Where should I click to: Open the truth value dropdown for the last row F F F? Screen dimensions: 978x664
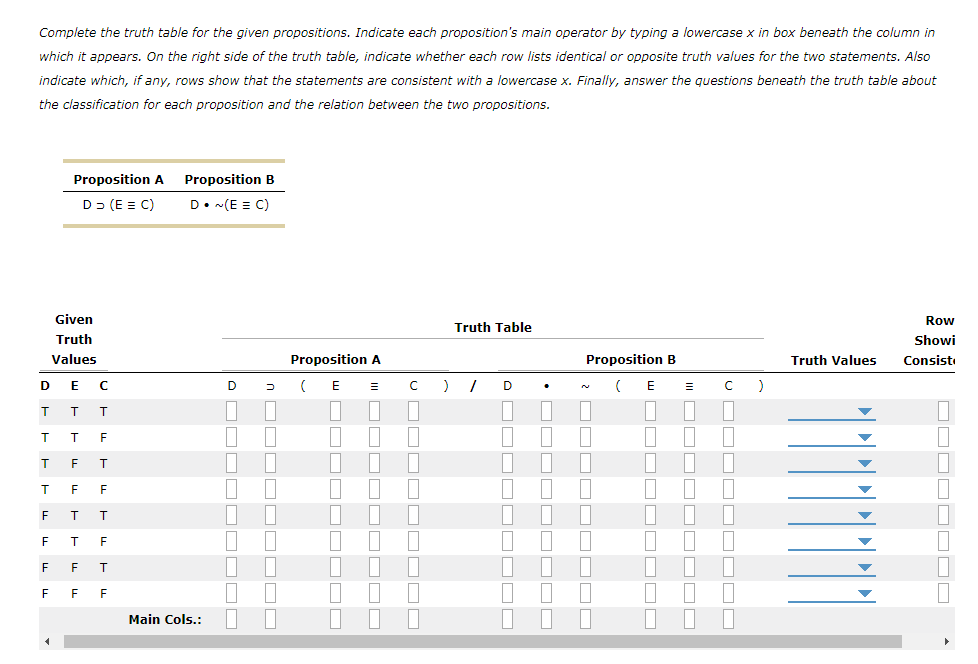click(x=862, y=593)
